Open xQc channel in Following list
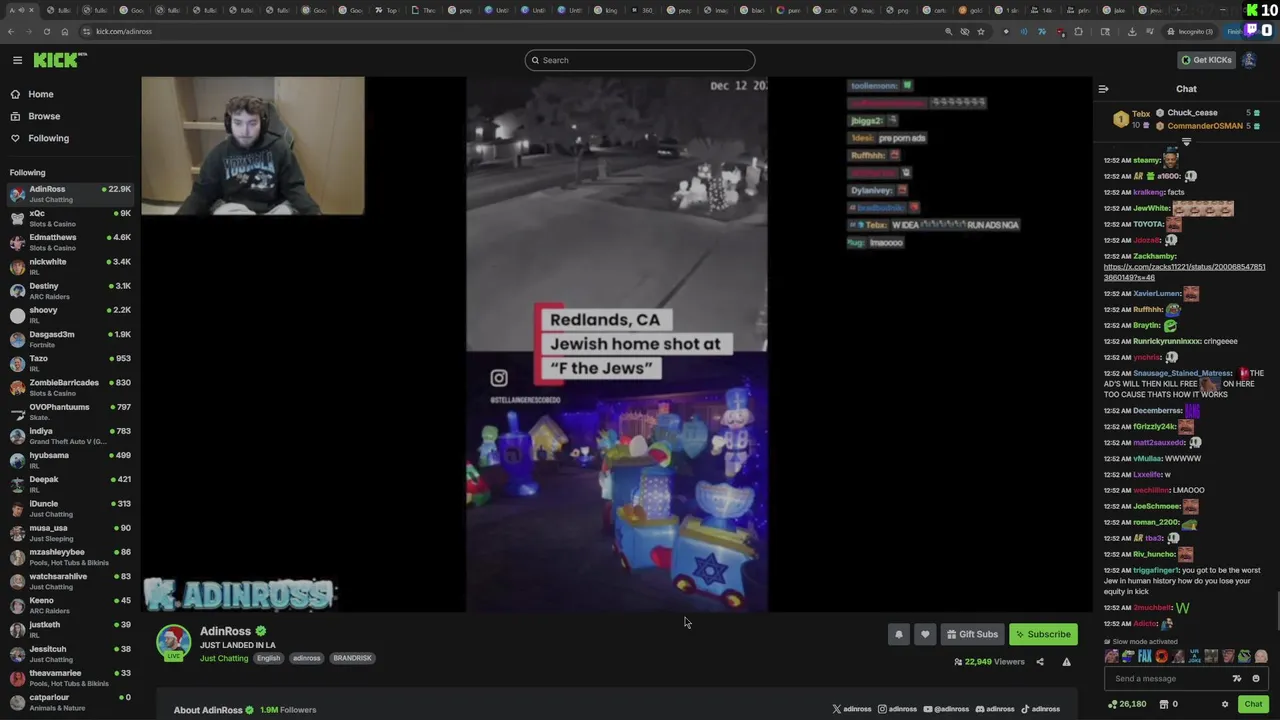 [x=70, y=218]
